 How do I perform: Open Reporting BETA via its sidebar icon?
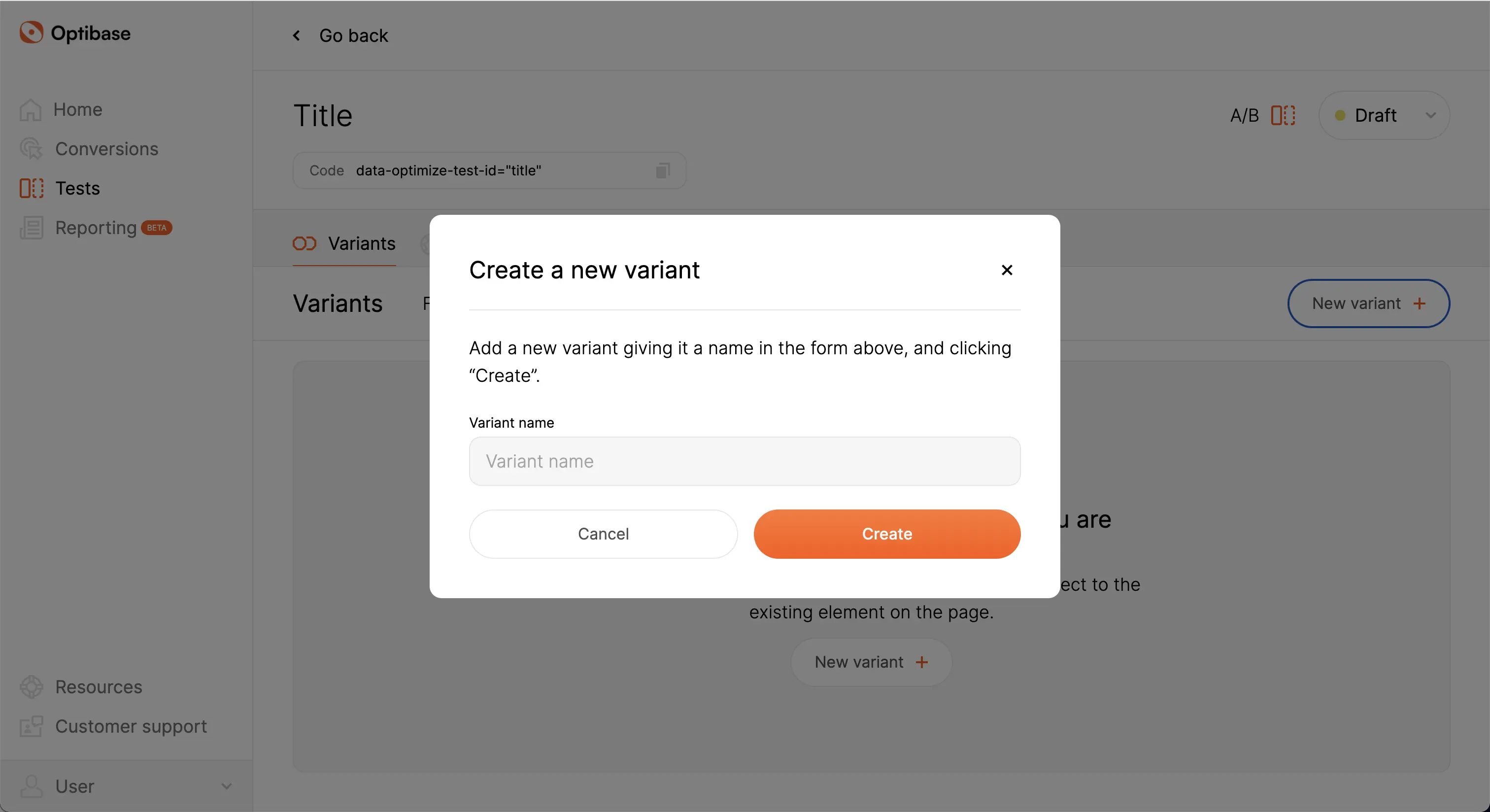tap(31, 228)
